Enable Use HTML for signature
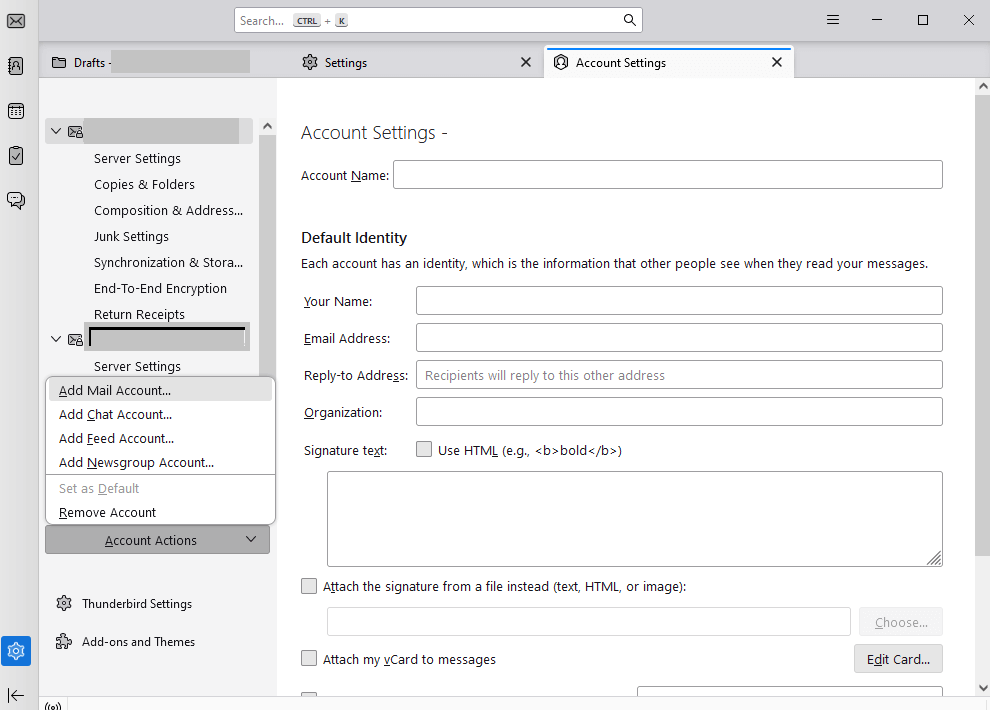 (x=424, y=449)
